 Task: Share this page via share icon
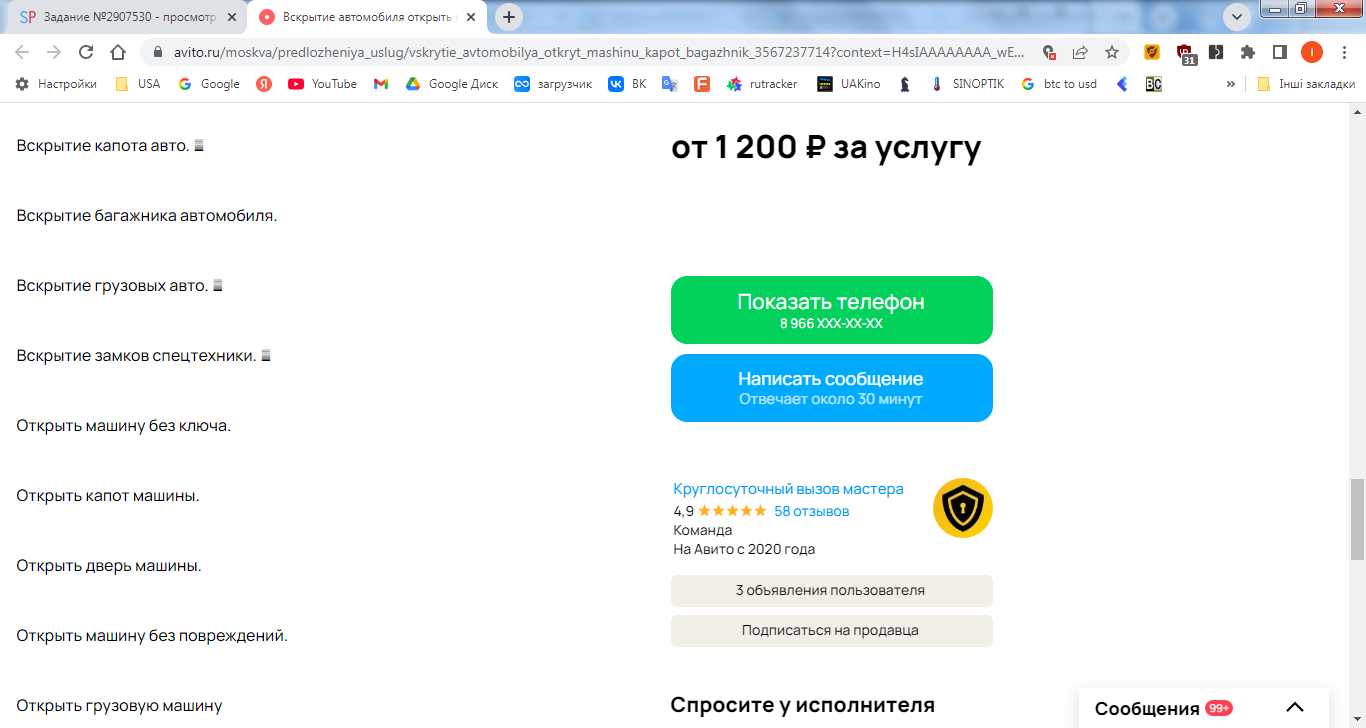click(x=1080, y=53)
